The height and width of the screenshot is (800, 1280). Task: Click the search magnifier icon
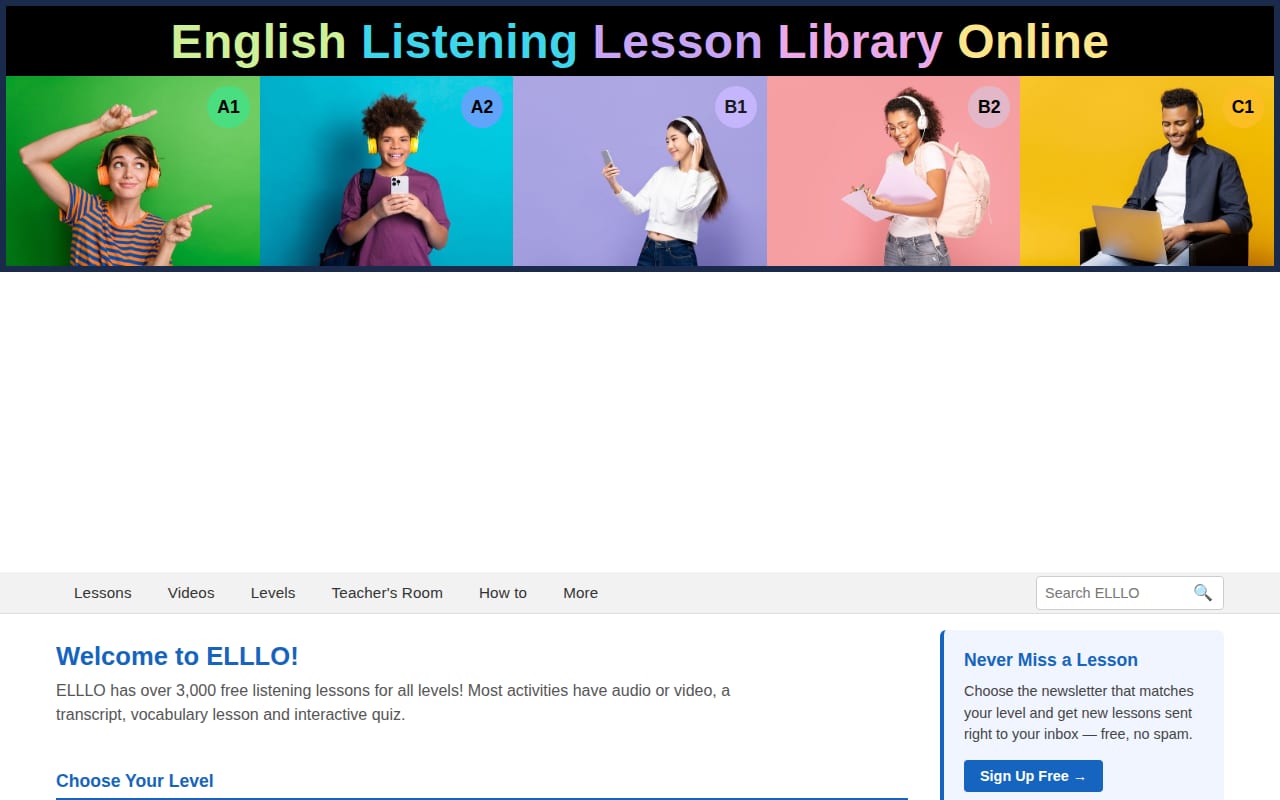pyautogui.click(x=1203, y=593)
